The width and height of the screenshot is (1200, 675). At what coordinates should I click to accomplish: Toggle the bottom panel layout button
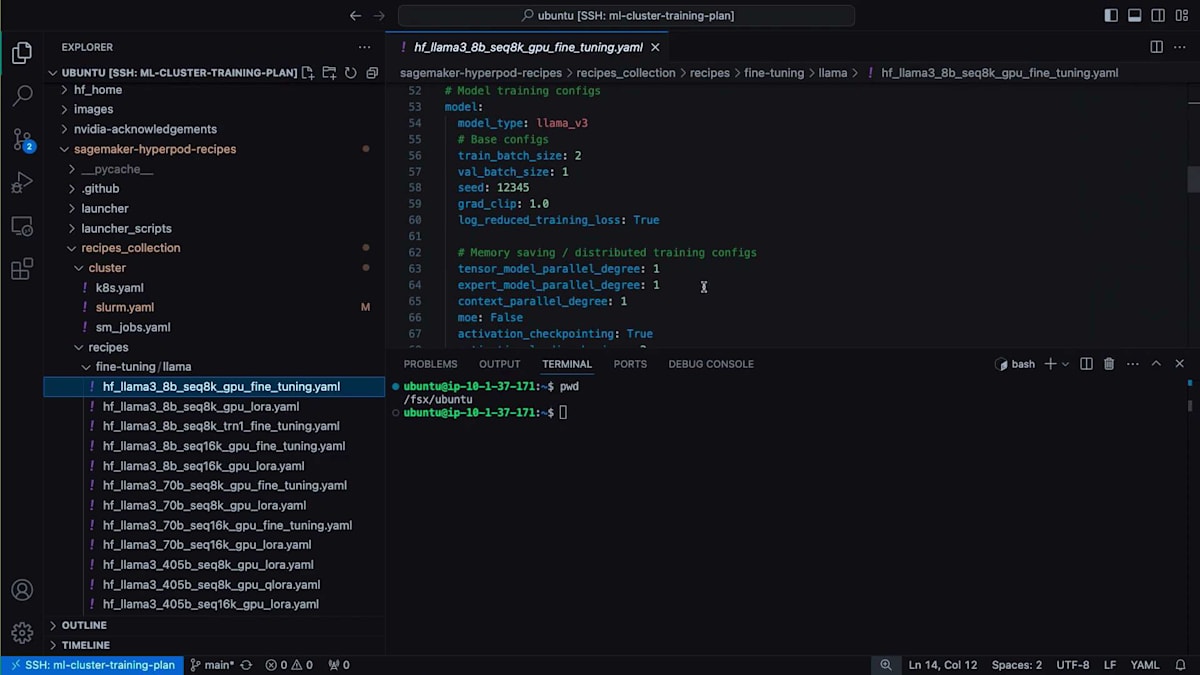click(1135, 15)
